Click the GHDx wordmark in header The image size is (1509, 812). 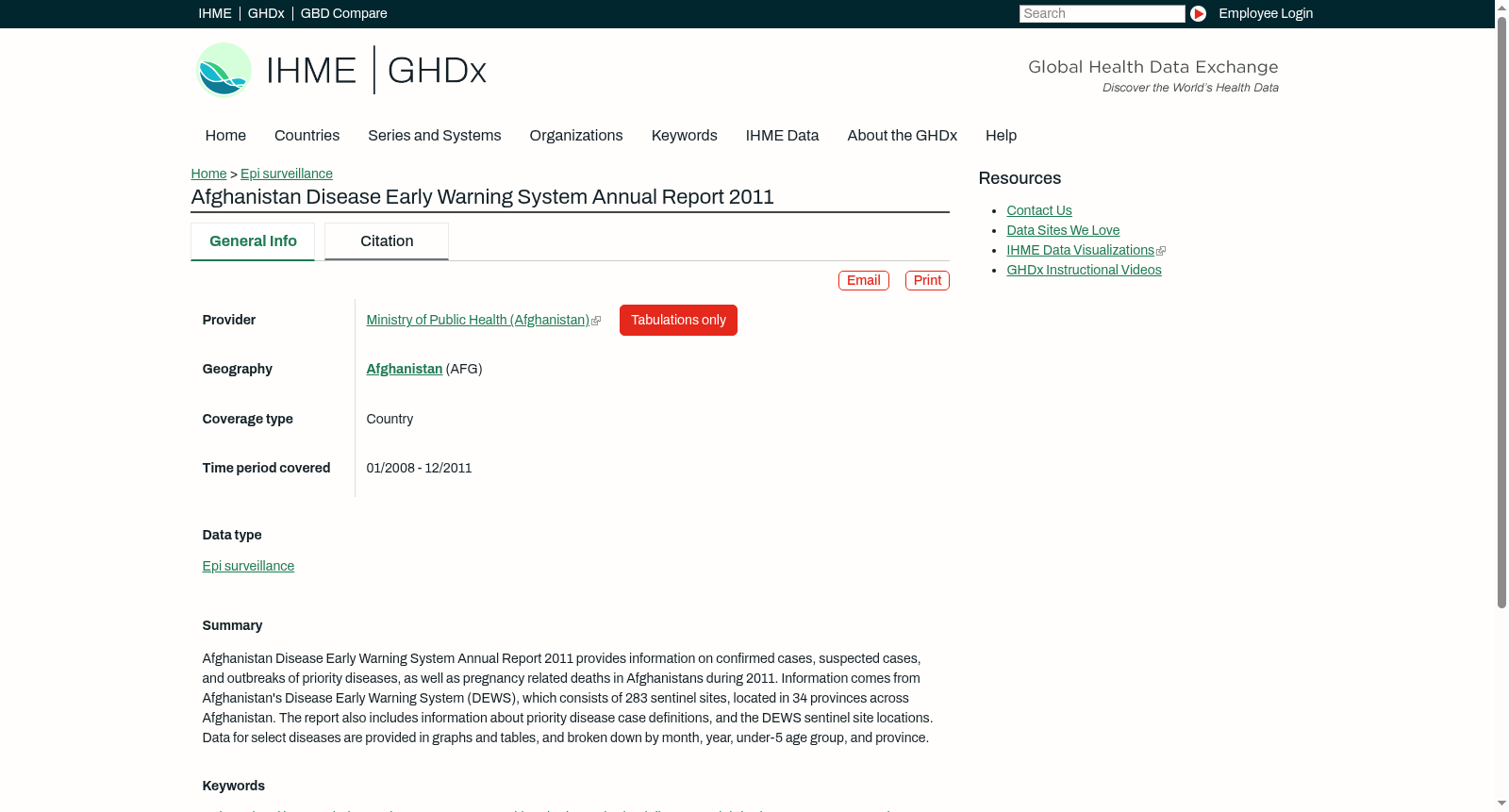tap(437, 71)
